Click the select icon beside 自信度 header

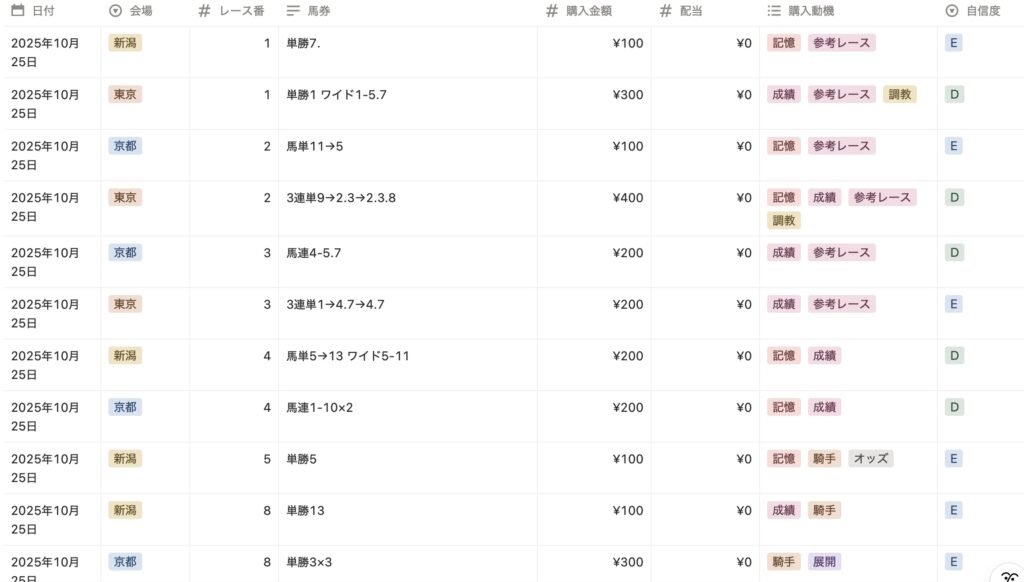click(951, 11)
